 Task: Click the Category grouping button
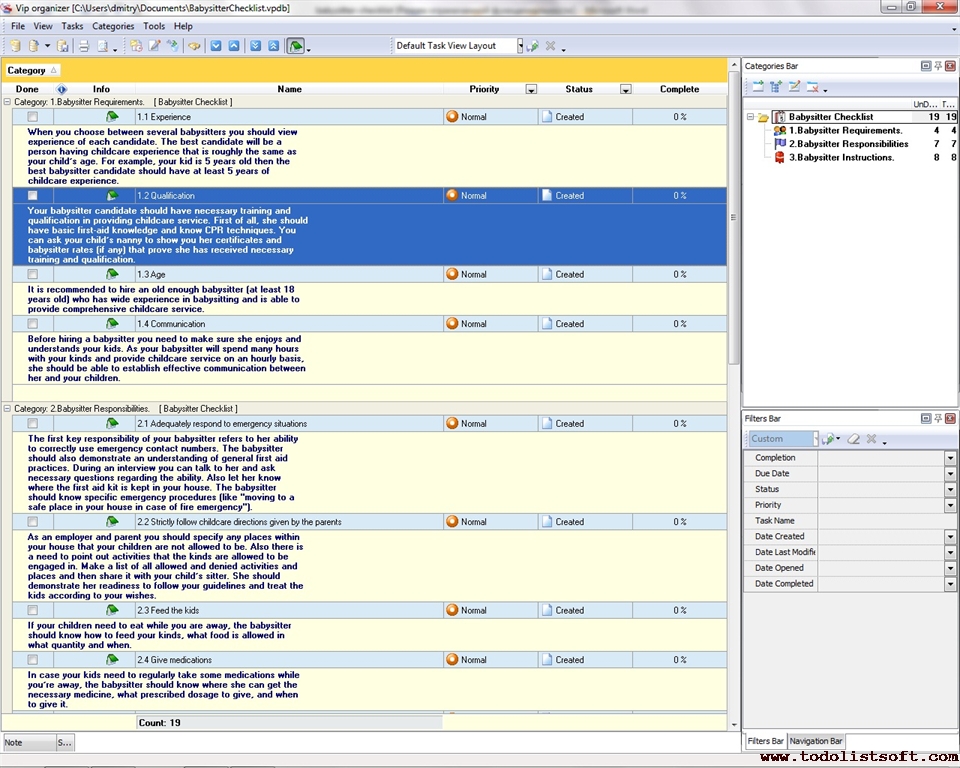32,70
